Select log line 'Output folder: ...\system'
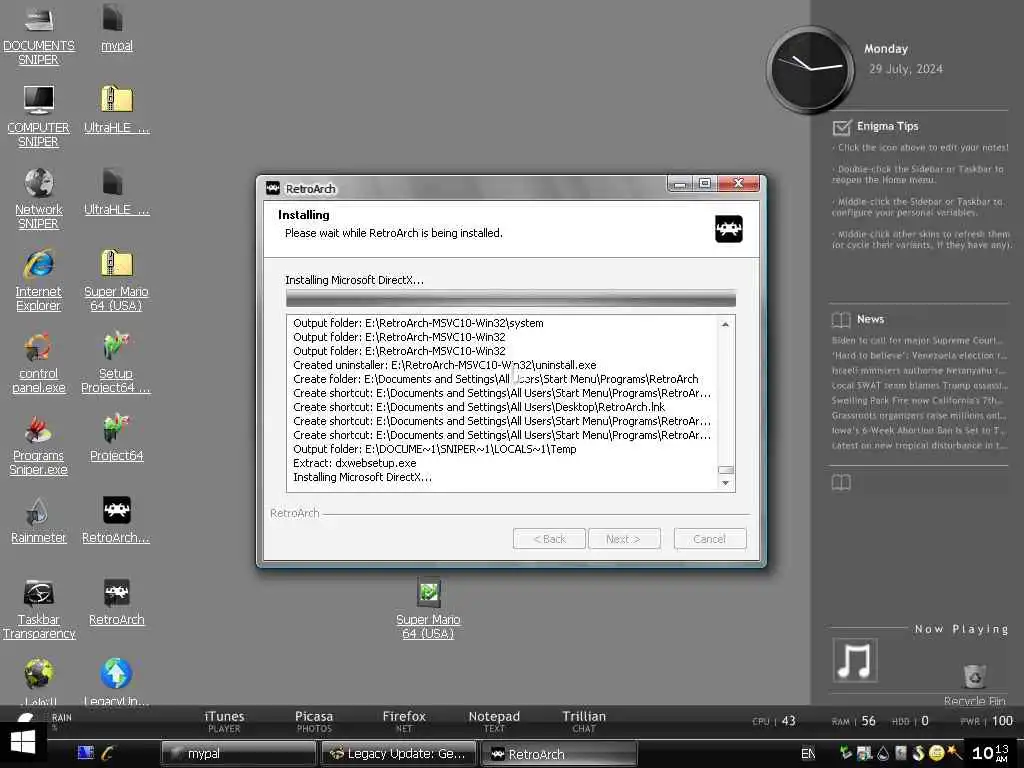The image size is (1024, 768). click(x=418, y=323)
